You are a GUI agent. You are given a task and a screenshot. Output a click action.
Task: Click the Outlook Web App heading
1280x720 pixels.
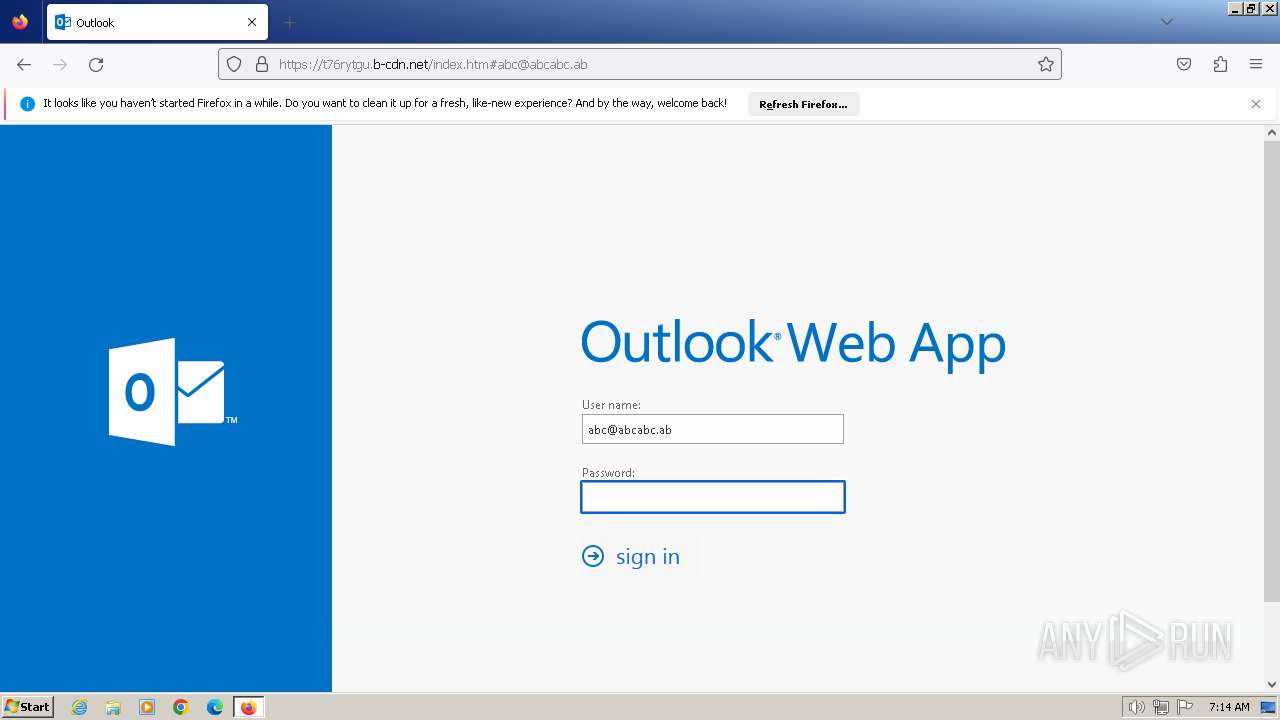[793, 343]
